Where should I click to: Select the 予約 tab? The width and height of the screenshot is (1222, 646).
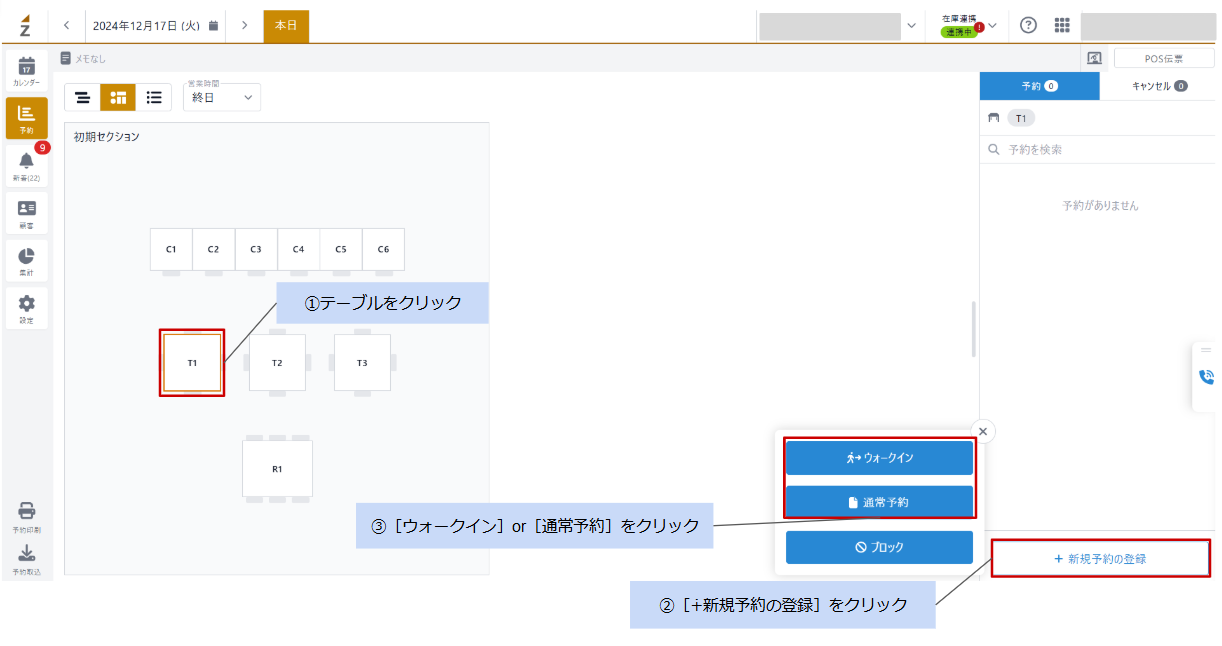pyautogui.click(x=1040, y=86)
